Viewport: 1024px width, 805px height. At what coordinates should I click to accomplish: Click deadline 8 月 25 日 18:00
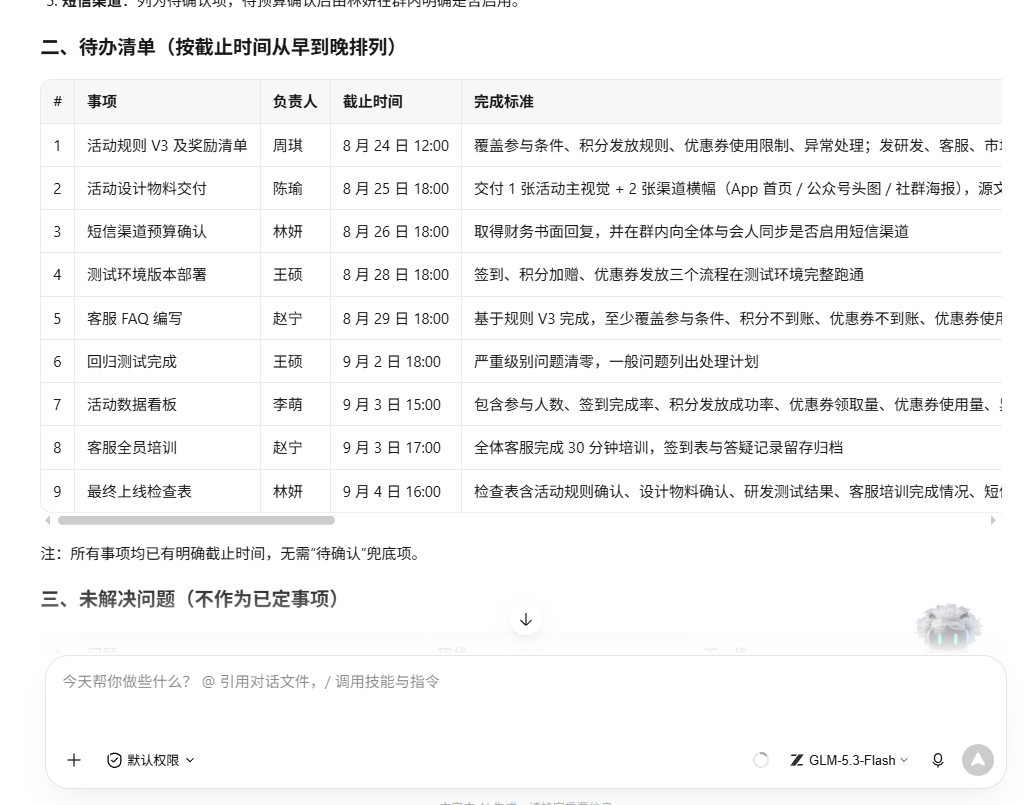click(396, 189)
